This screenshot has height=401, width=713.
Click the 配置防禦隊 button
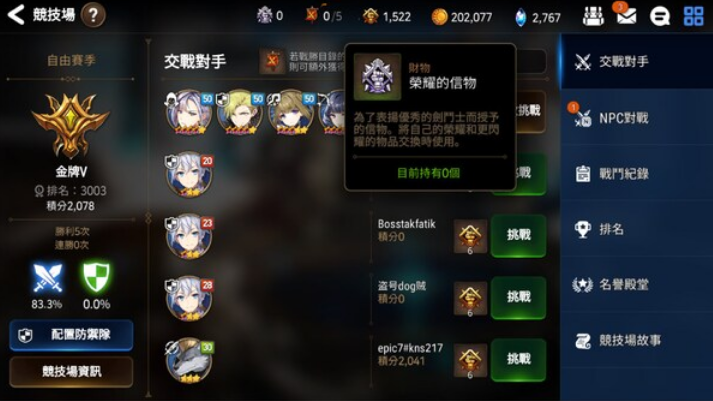point(71,335)
